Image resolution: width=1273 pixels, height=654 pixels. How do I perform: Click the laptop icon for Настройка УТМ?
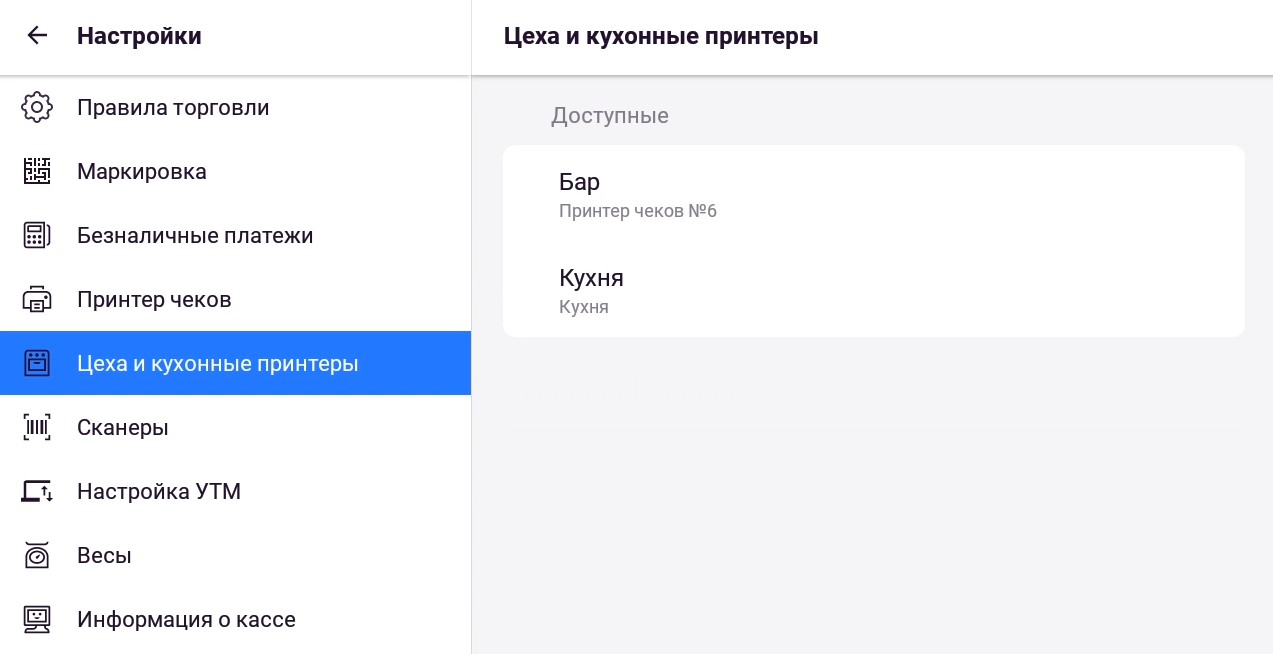(x=37, y=492)
